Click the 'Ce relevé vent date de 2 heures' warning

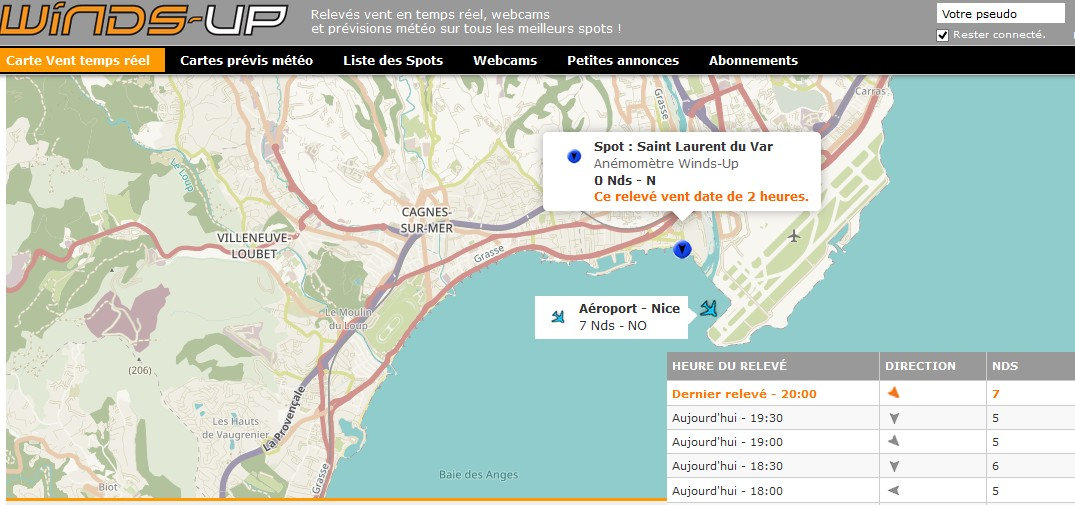(x=701, y=197)
